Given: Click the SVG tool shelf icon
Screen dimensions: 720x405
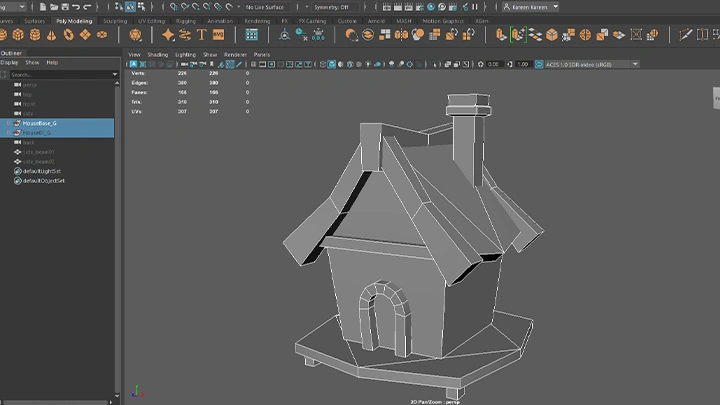Looking at the screenshot, I should (217, 35).
